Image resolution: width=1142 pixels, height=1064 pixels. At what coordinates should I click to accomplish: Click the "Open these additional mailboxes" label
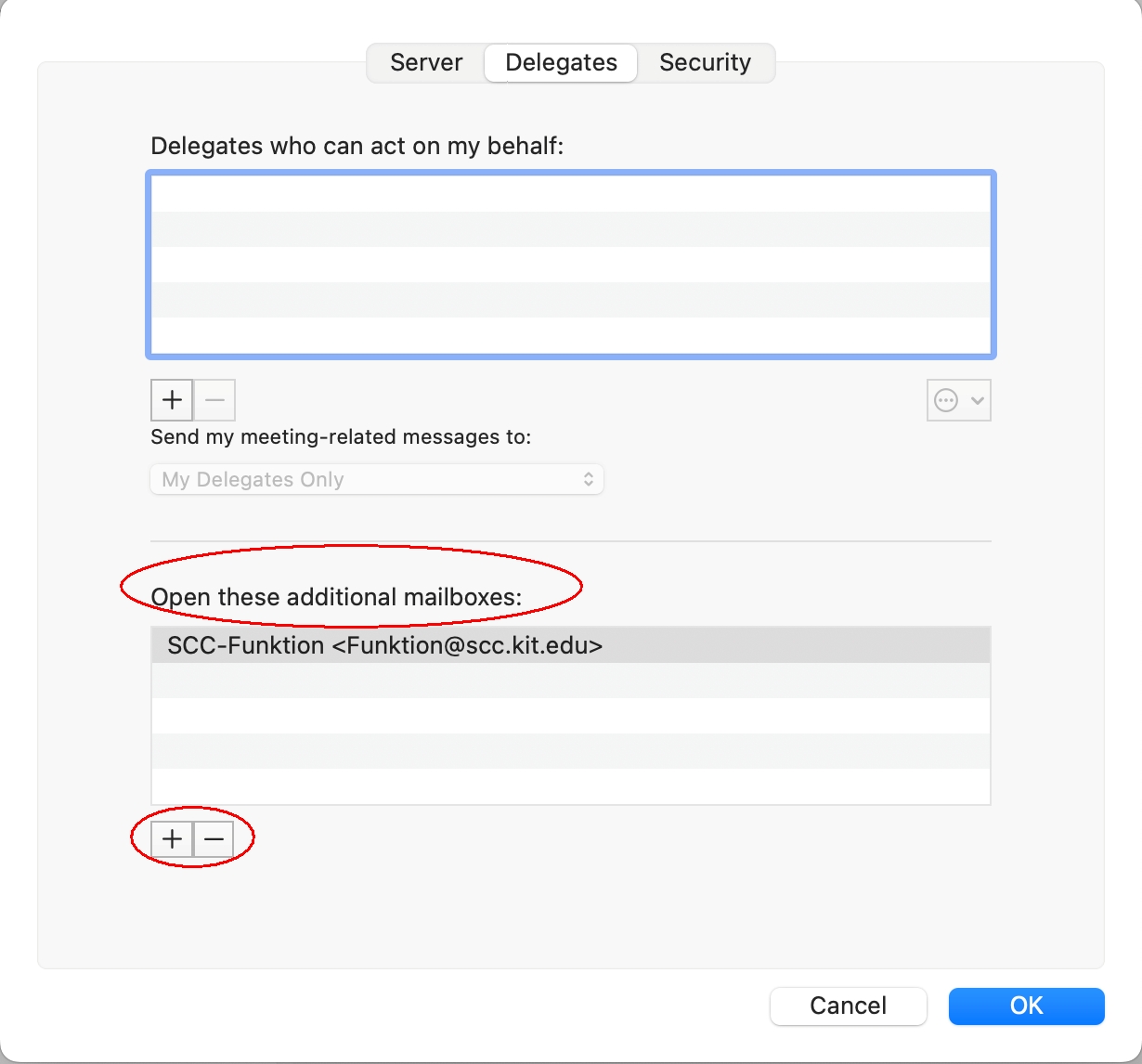point(336,597)
